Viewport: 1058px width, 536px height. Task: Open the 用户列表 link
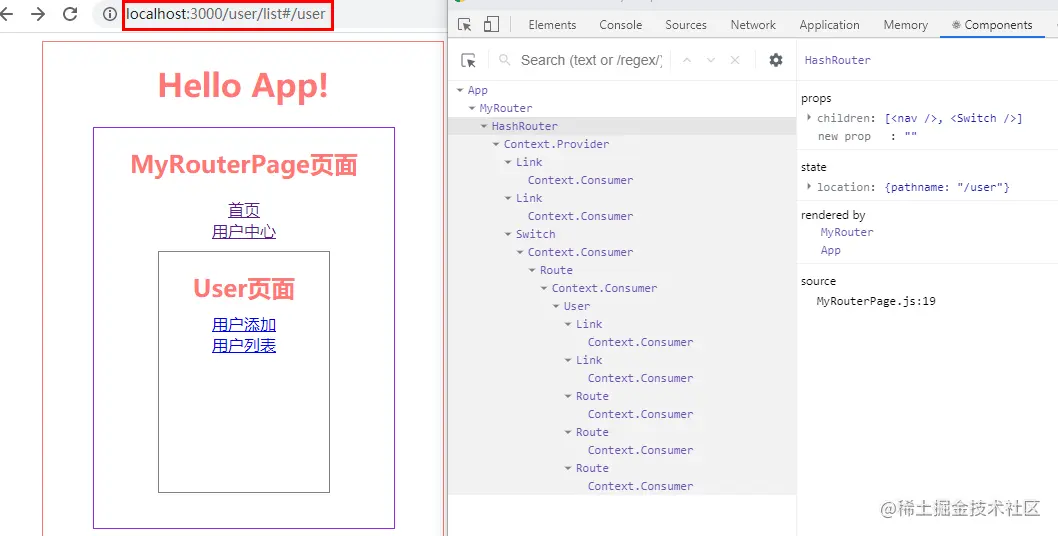coord(244,346)
